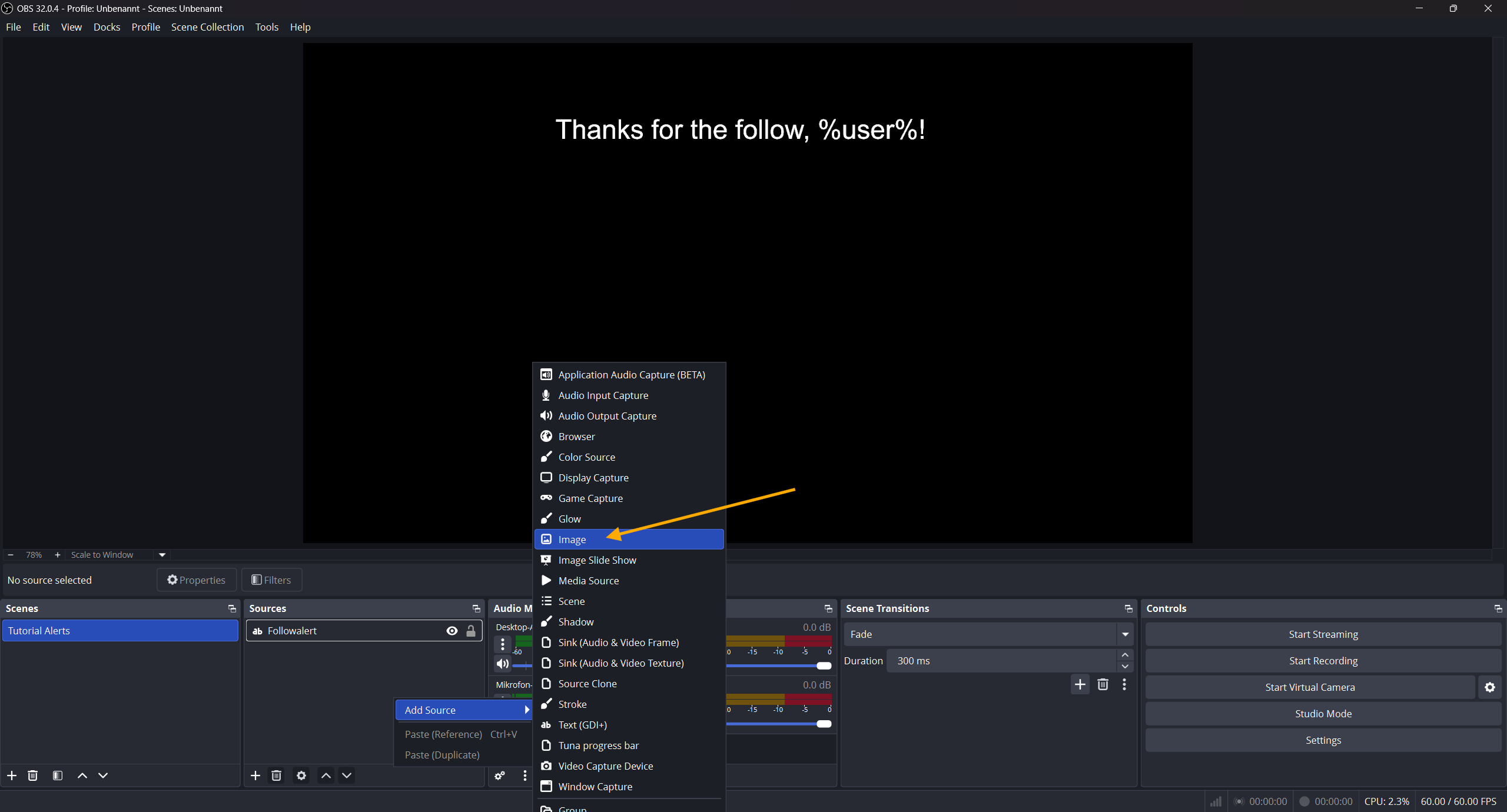Move the source up with the arrow icon
This screenshot has width=1507, height=812.
(326, 776)
